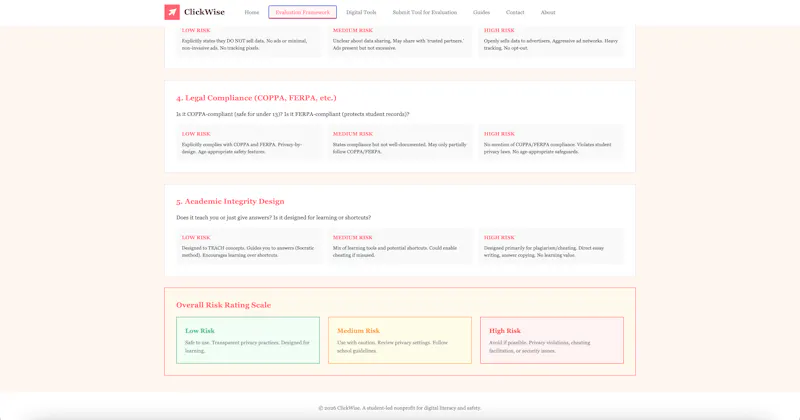The height and width of the screenshot is (420, 800).
Task: Navigate to the Contact page
Action: (515, 12)
